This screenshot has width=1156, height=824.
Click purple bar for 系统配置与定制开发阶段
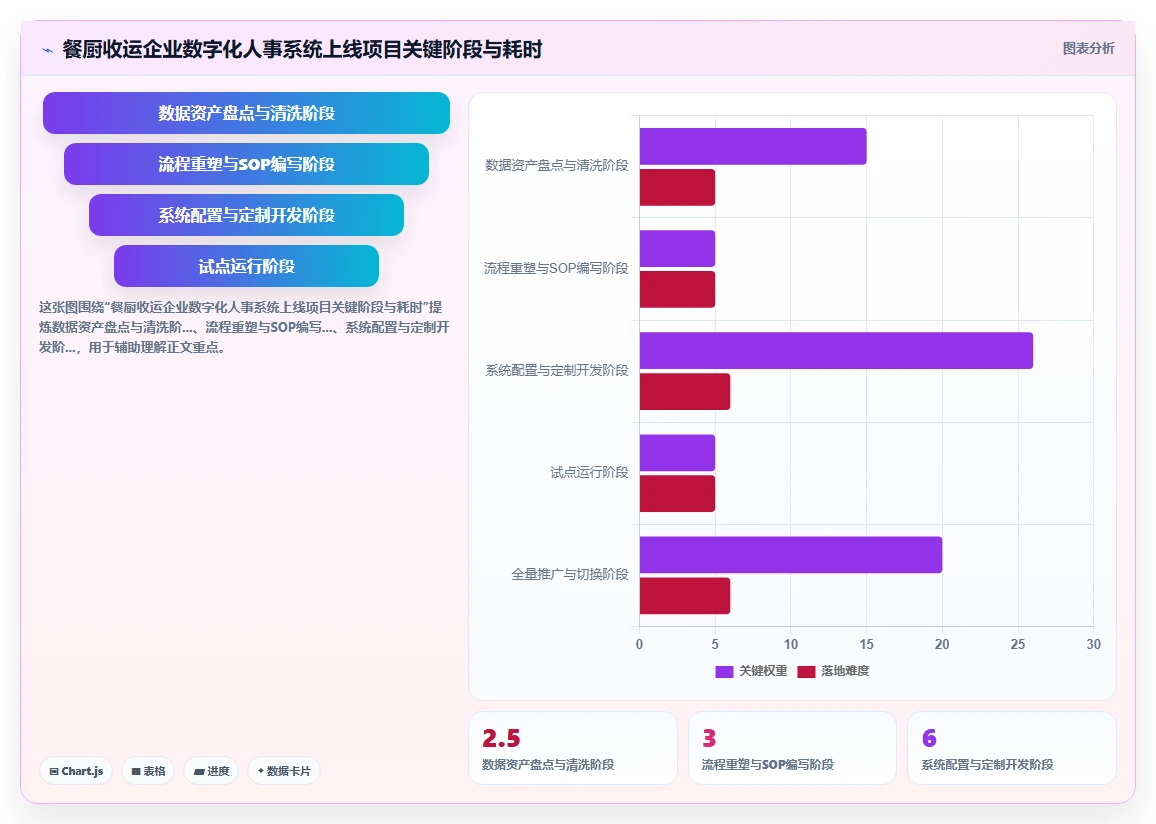click(836, 350)
